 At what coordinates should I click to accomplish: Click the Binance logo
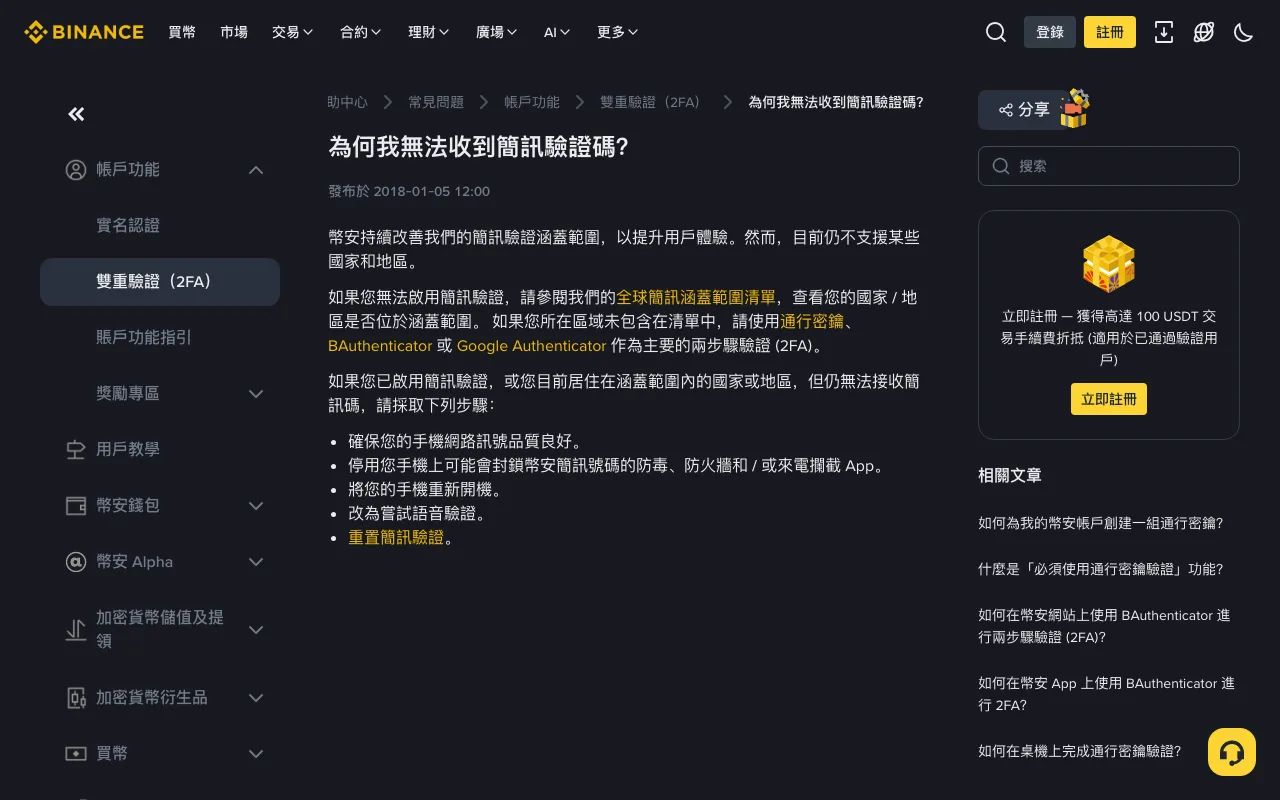(x=84, y=32)
